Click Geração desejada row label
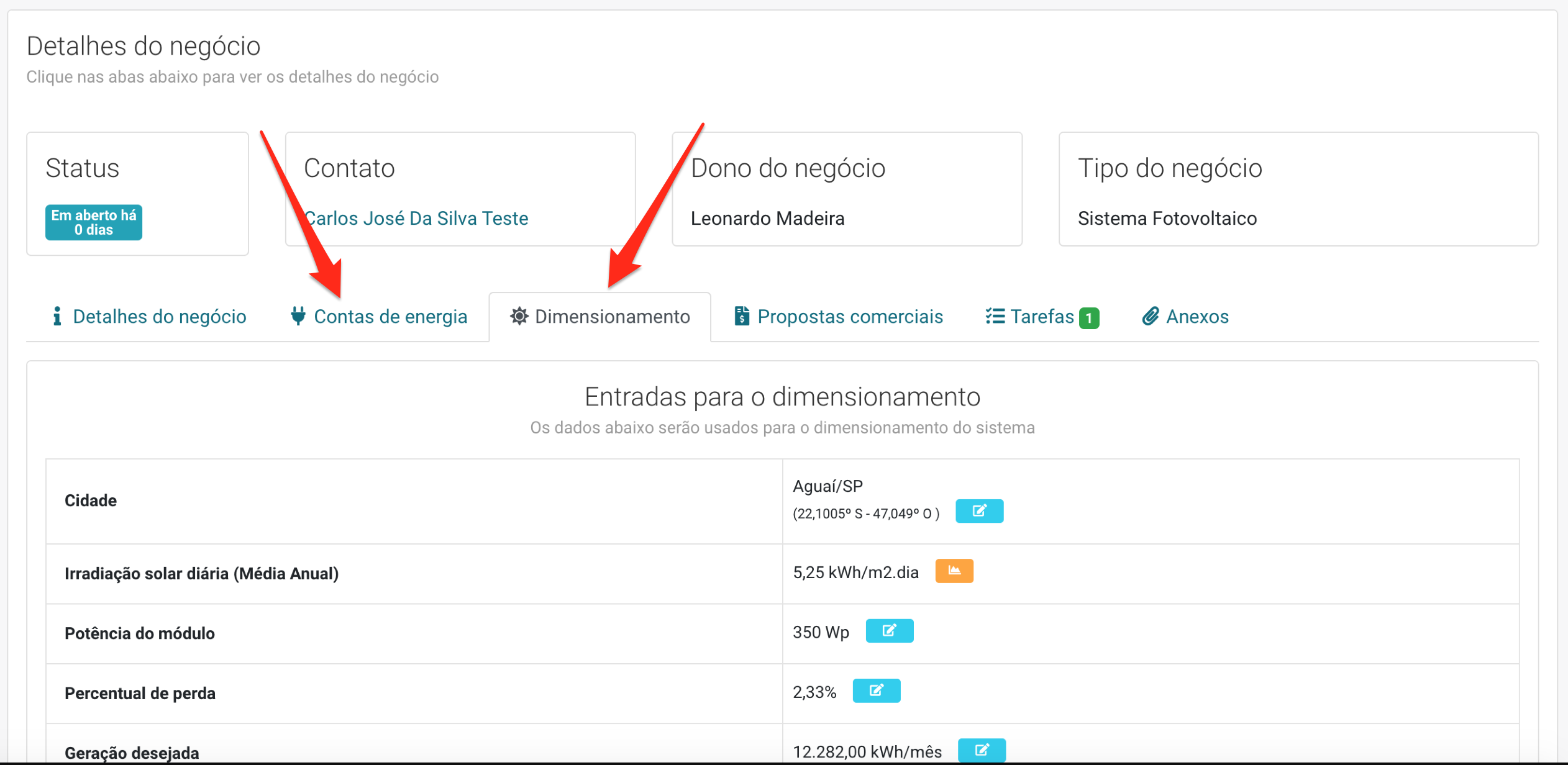Viewport: 1568px width, 765px height. pyautogui.click(x=132, y=753)
